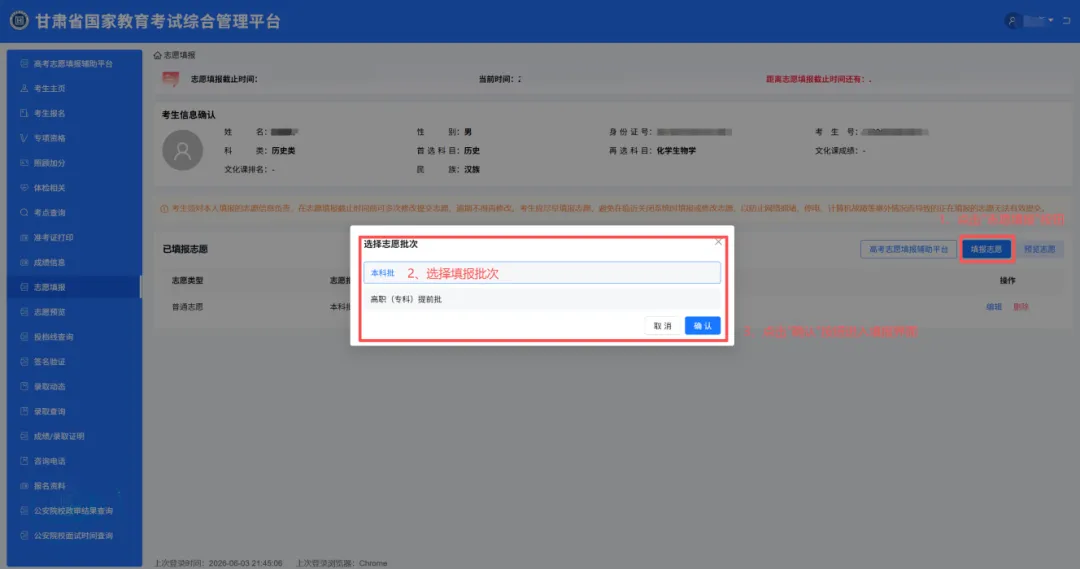Viewport: 1080px width, 569px height.
Task: Click the 删除 link in 普通志愿 row
Action: click(x=1021, y=307)
